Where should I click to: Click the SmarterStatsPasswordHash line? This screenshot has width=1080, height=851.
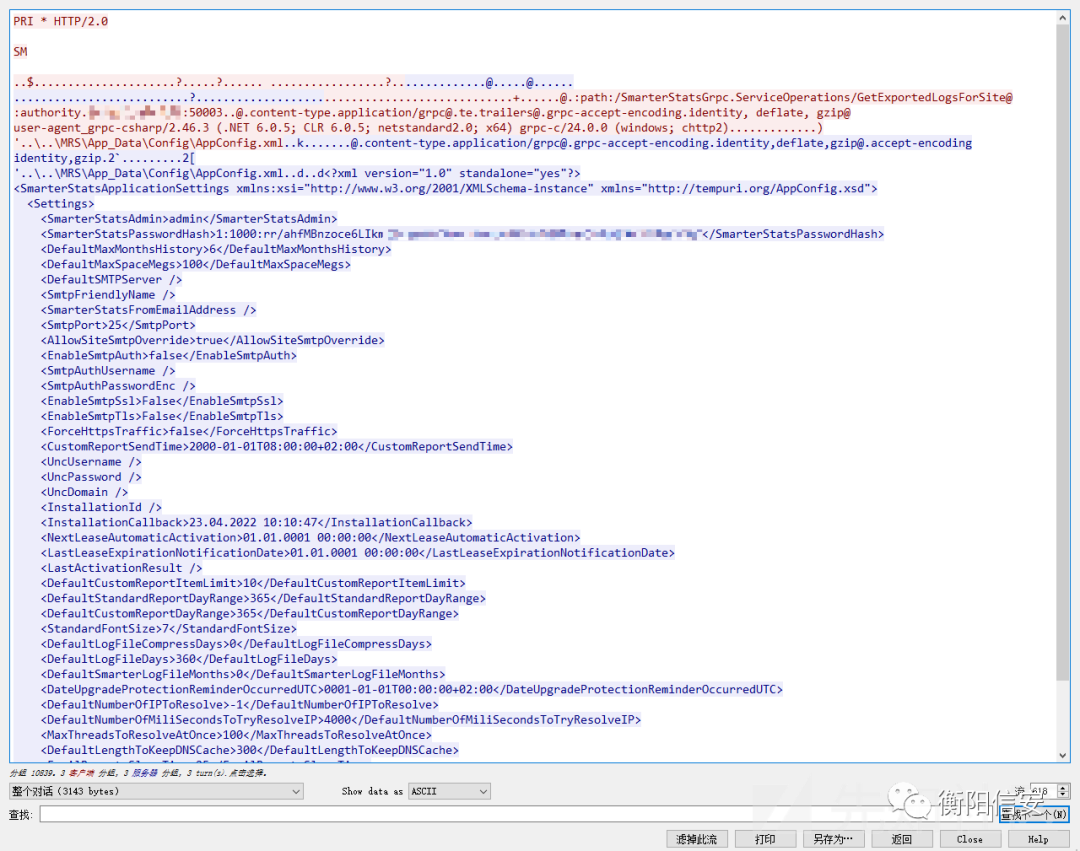[x=462, y=234]
